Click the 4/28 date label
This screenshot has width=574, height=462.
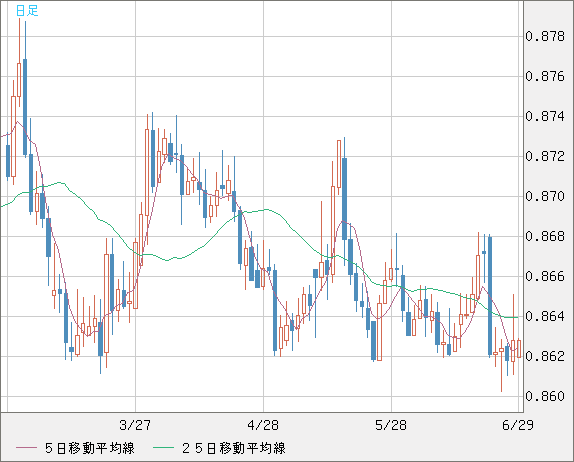[263, 425]
